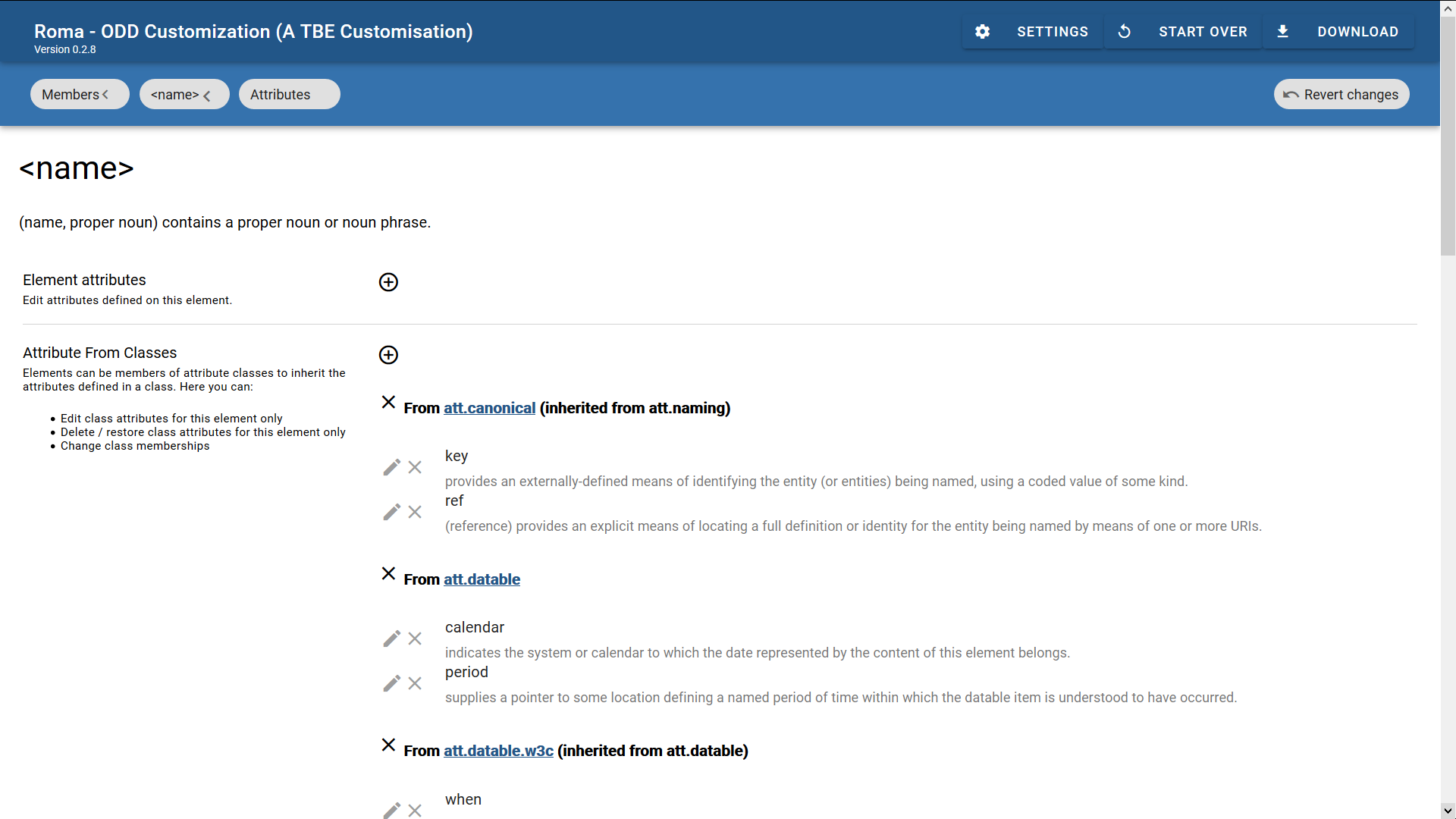
Task: Click the add element attribute plus icon
Action: coord(388,282)
